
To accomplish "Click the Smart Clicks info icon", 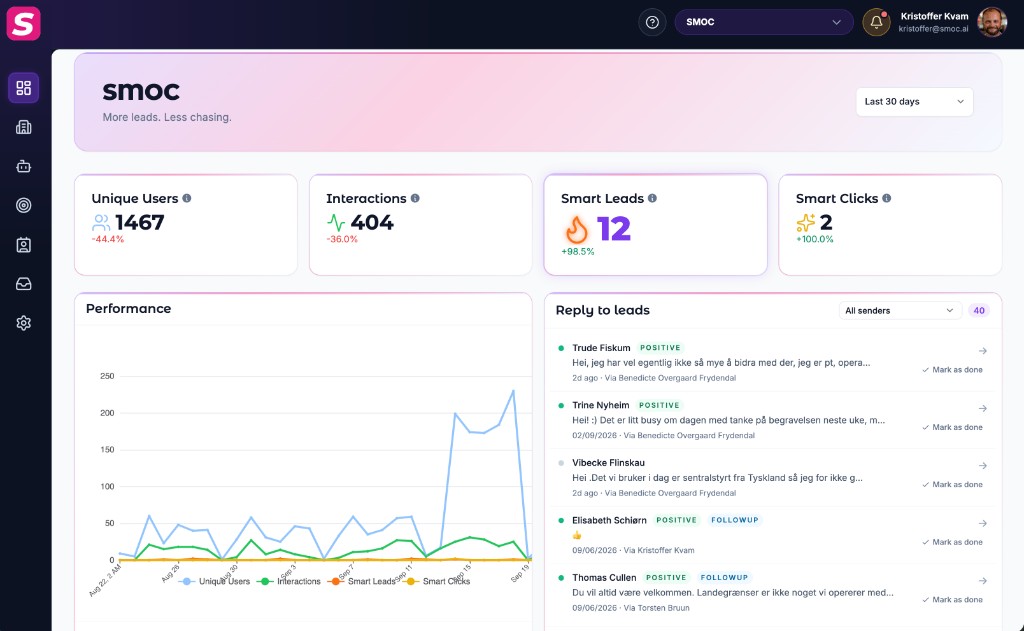I will tap(886, 198).
